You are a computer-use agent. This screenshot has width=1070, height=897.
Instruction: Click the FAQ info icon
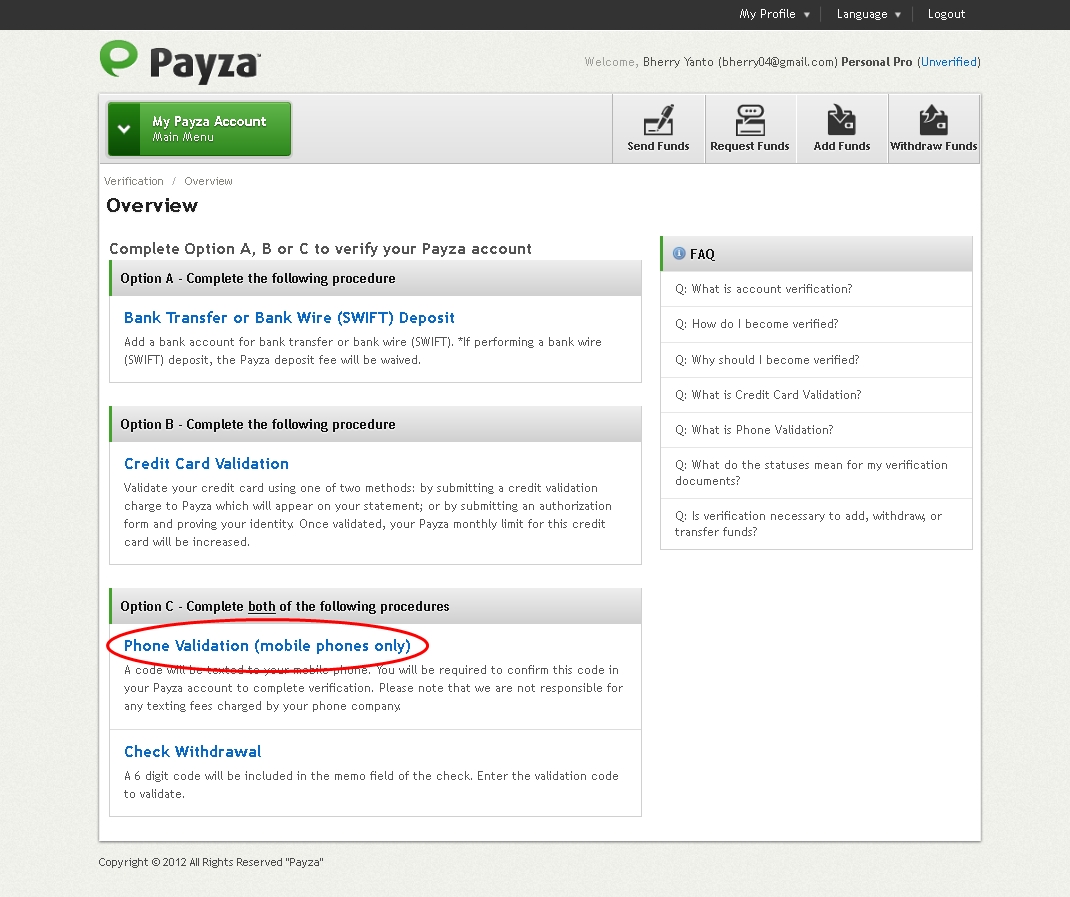click(679, 254)
